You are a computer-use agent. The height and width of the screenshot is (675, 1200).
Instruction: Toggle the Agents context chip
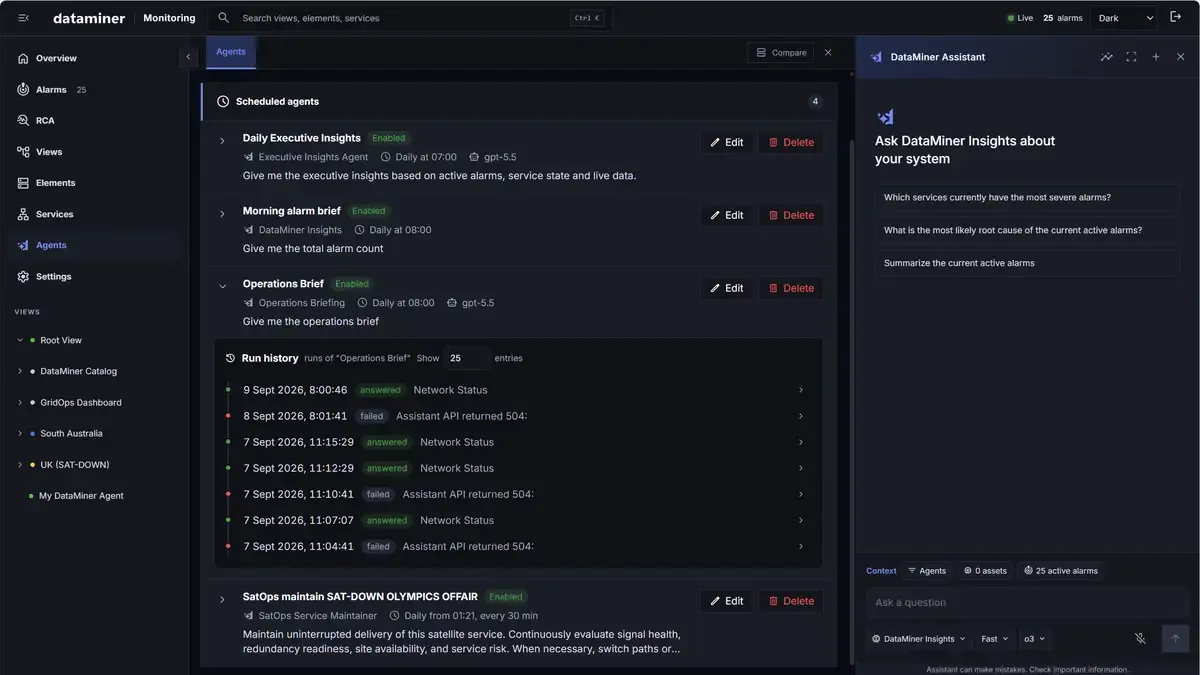927,571
